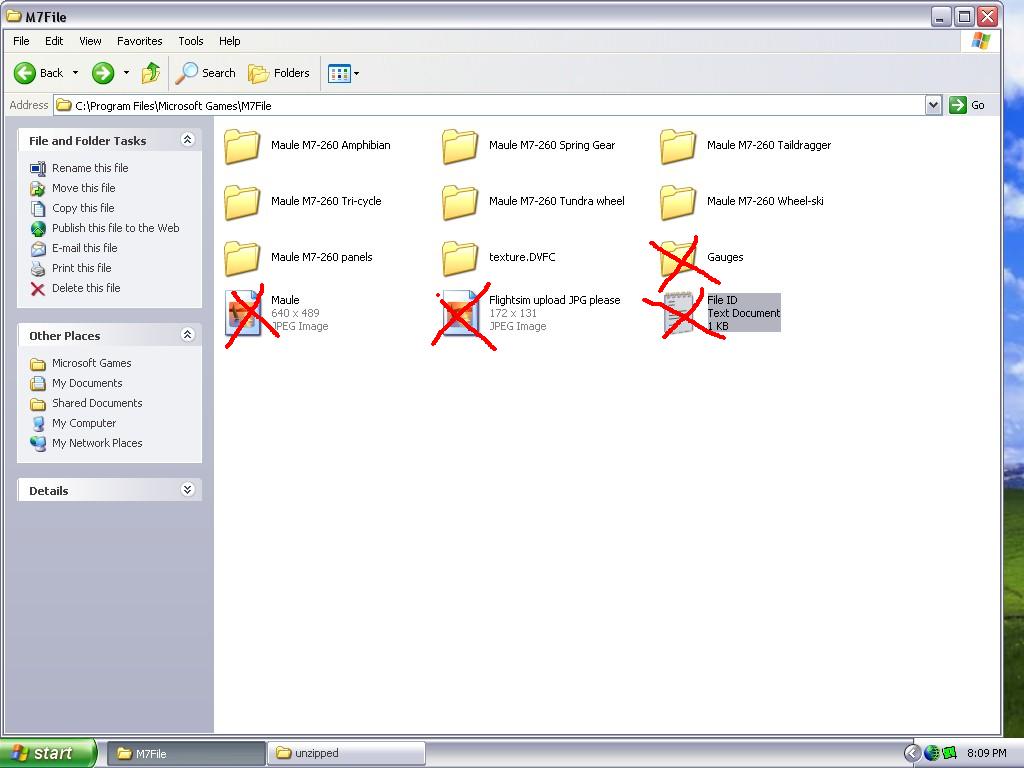
Task: Click E-mail this file
Action: (85, 248)
